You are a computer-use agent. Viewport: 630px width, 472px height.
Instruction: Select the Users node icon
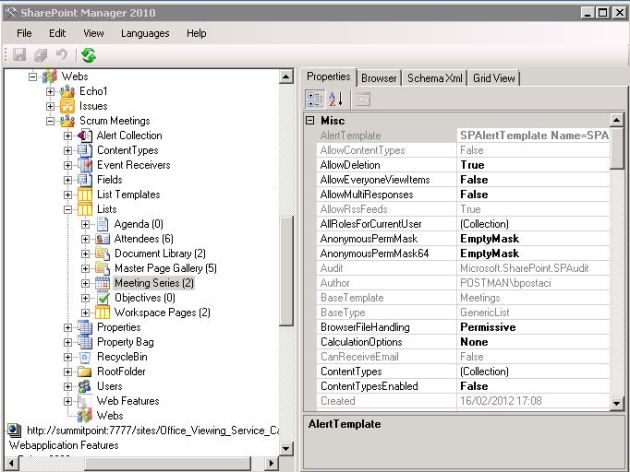tap(85, 387)
